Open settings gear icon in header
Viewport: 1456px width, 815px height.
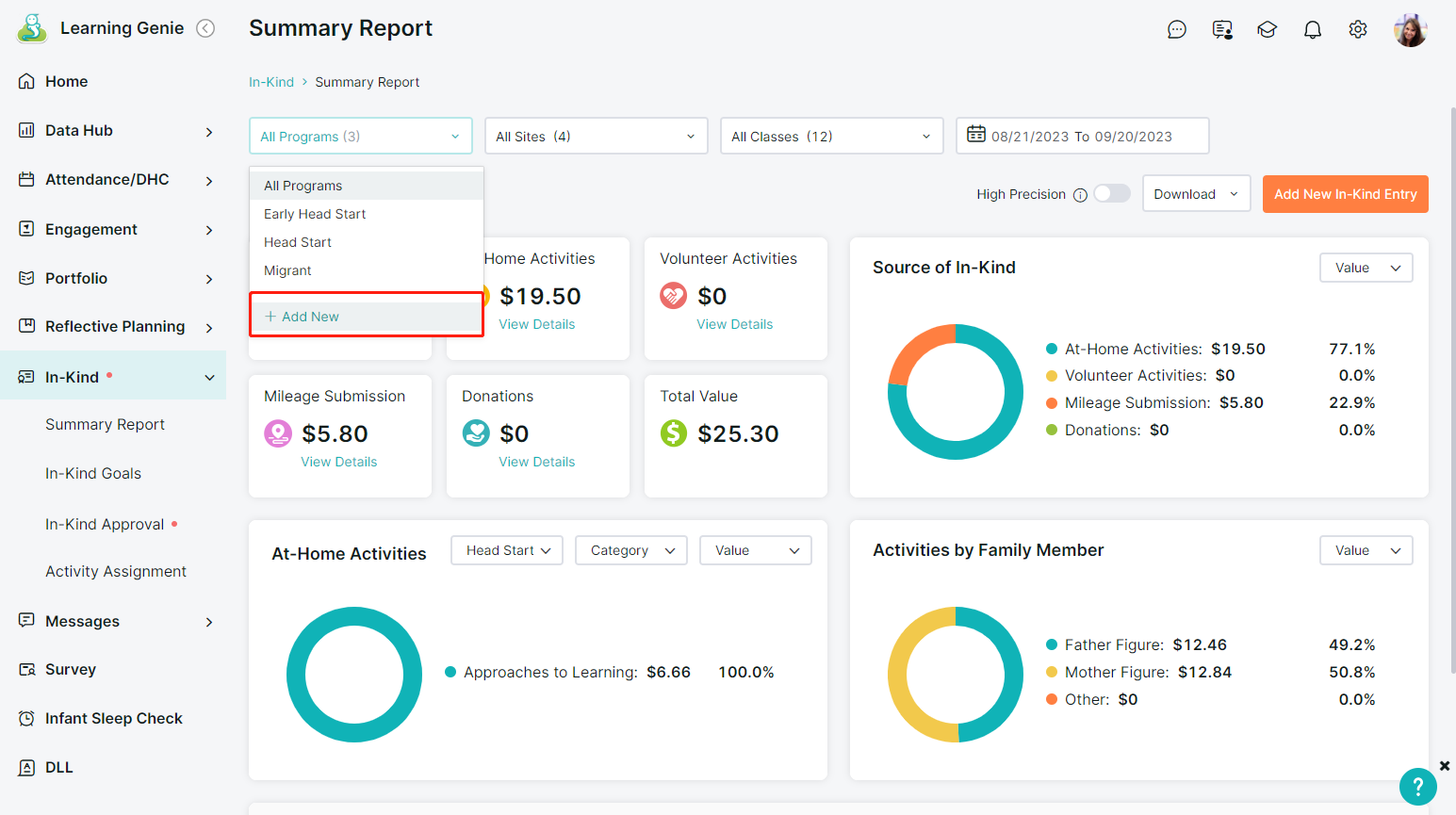pyautogui.click(x=1357, y=30)
